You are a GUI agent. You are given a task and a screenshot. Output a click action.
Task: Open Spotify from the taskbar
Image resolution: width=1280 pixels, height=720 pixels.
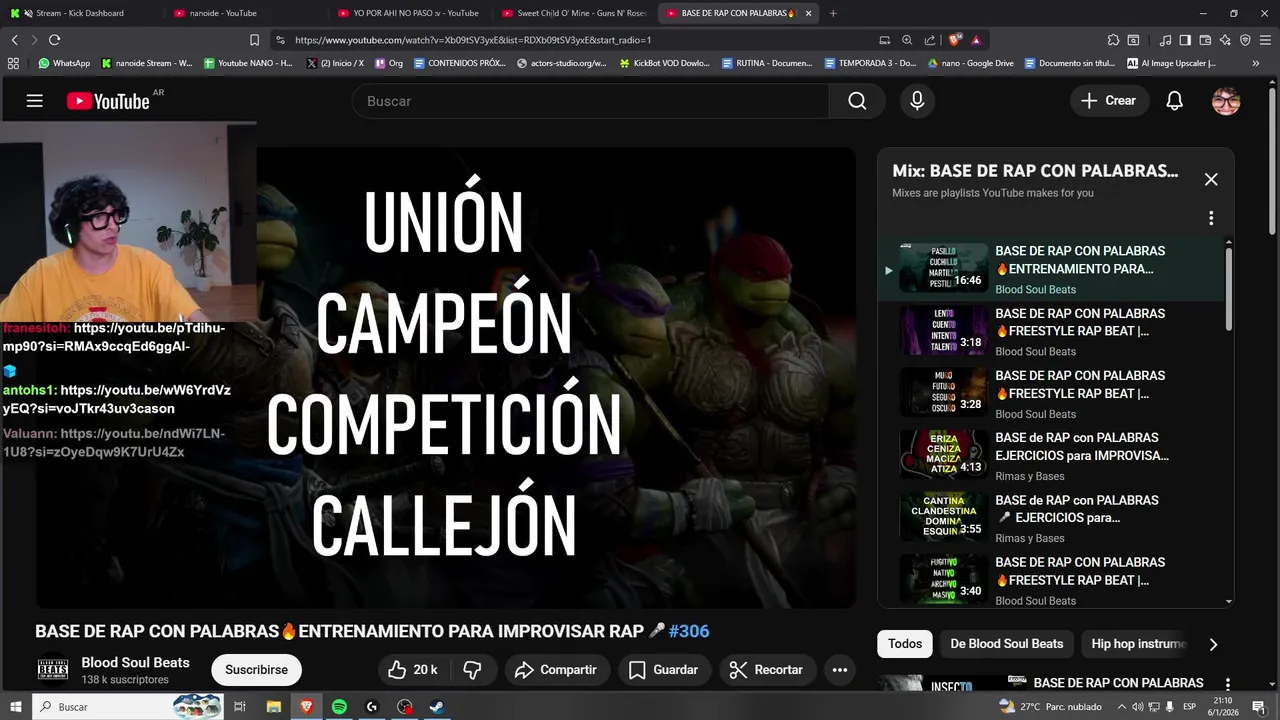pos(339,707)
